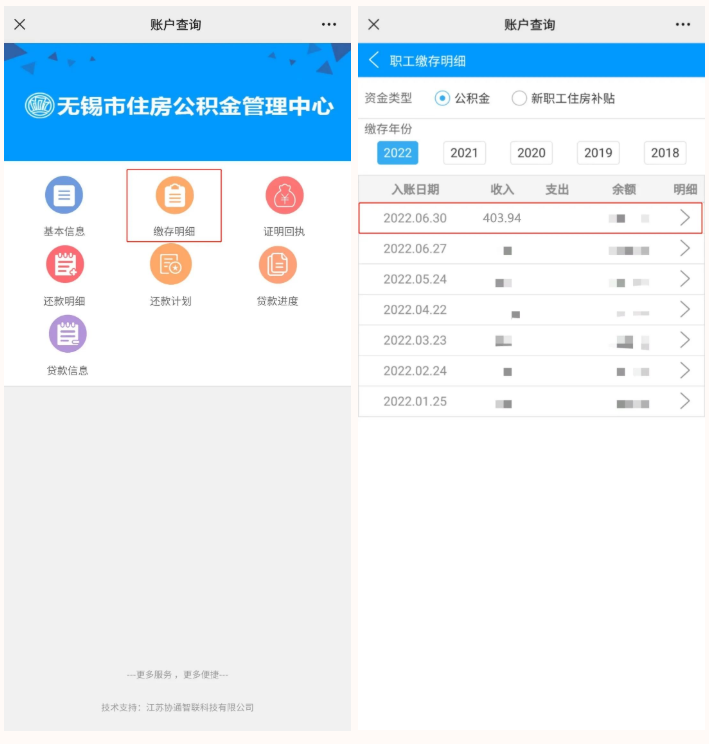Open the 贷款进度 loan progress icon
The width and height of the screenshot is (709, 744).
(278, 264)
